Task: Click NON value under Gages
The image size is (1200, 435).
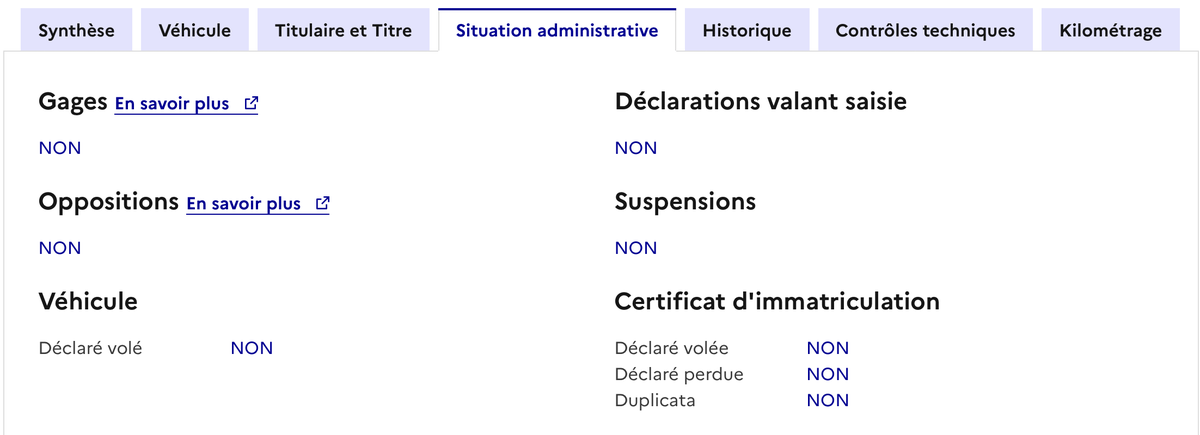Action: click(x=60, y=148)
